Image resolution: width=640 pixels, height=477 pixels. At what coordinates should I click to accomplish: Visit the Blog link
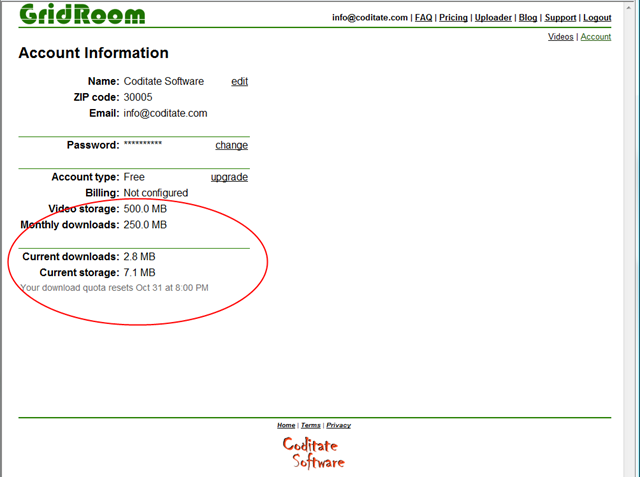click(528, 18)
